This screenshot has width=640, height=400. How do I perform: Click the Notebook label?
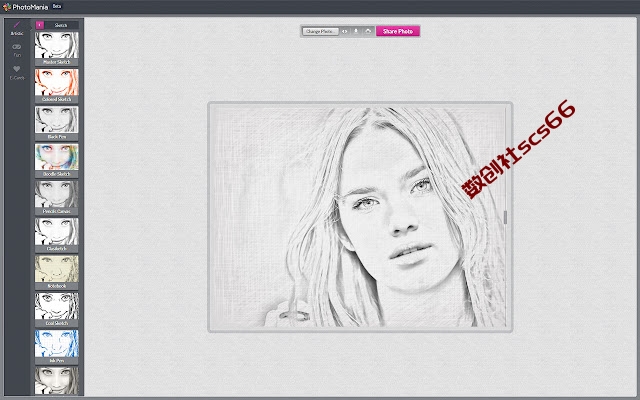pos(56,286)
